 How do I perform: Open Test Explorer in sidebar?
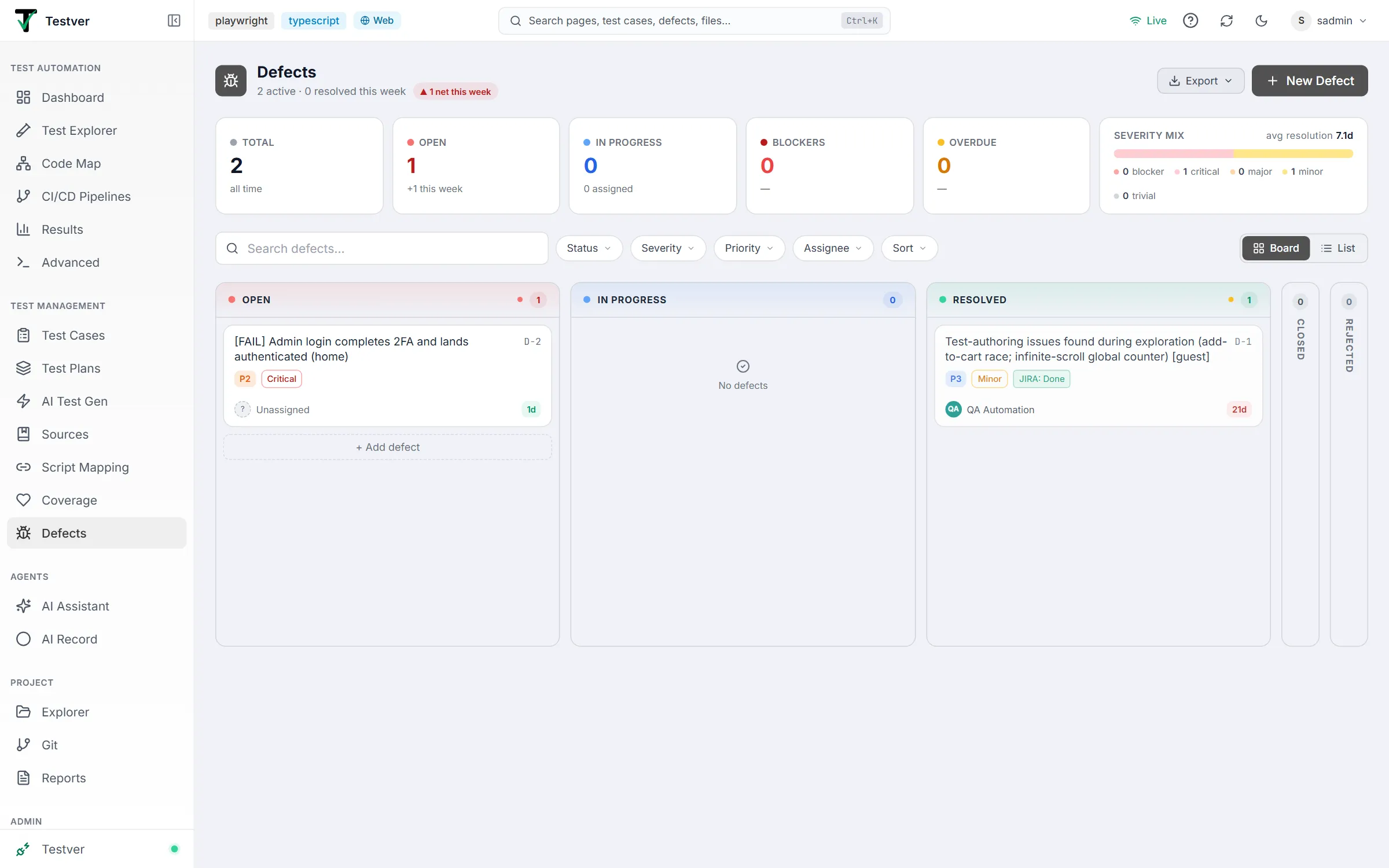coord(97,130)
